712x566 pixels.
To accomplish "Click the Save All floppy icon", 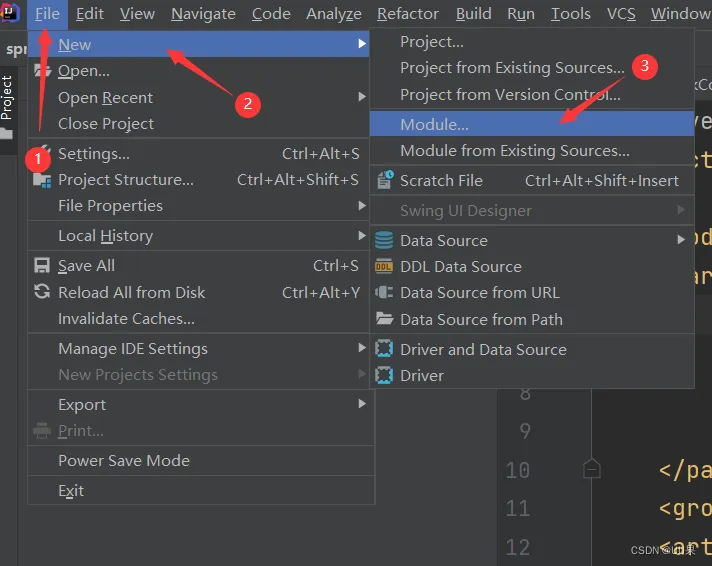I will pyautogui.click(x=42, y=266).
